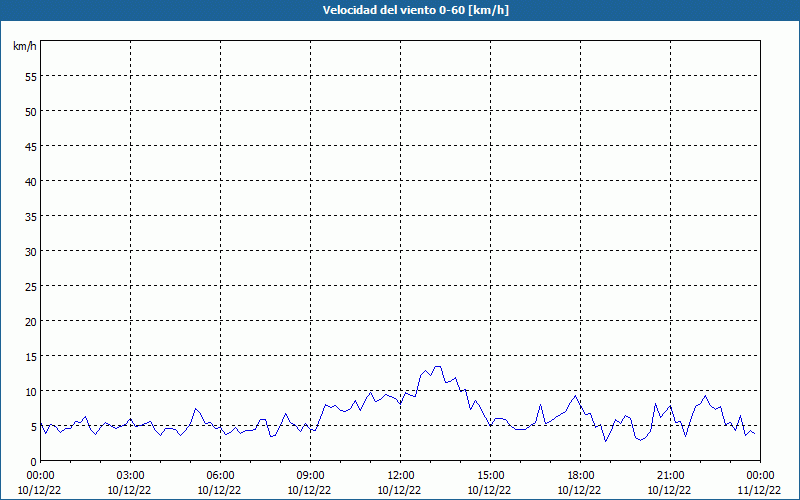Click the "30" y-axis value
The image size is (800, 500).
tap(31, 252)
